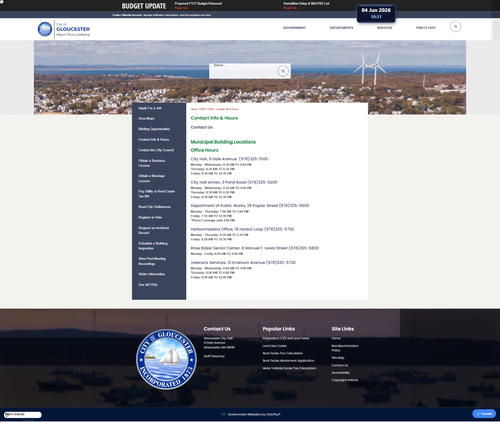The height and width of the screenshot is (422, 500).
Task: Click Boat Excise Tax Calculation footer link
Action: point(283,353)
